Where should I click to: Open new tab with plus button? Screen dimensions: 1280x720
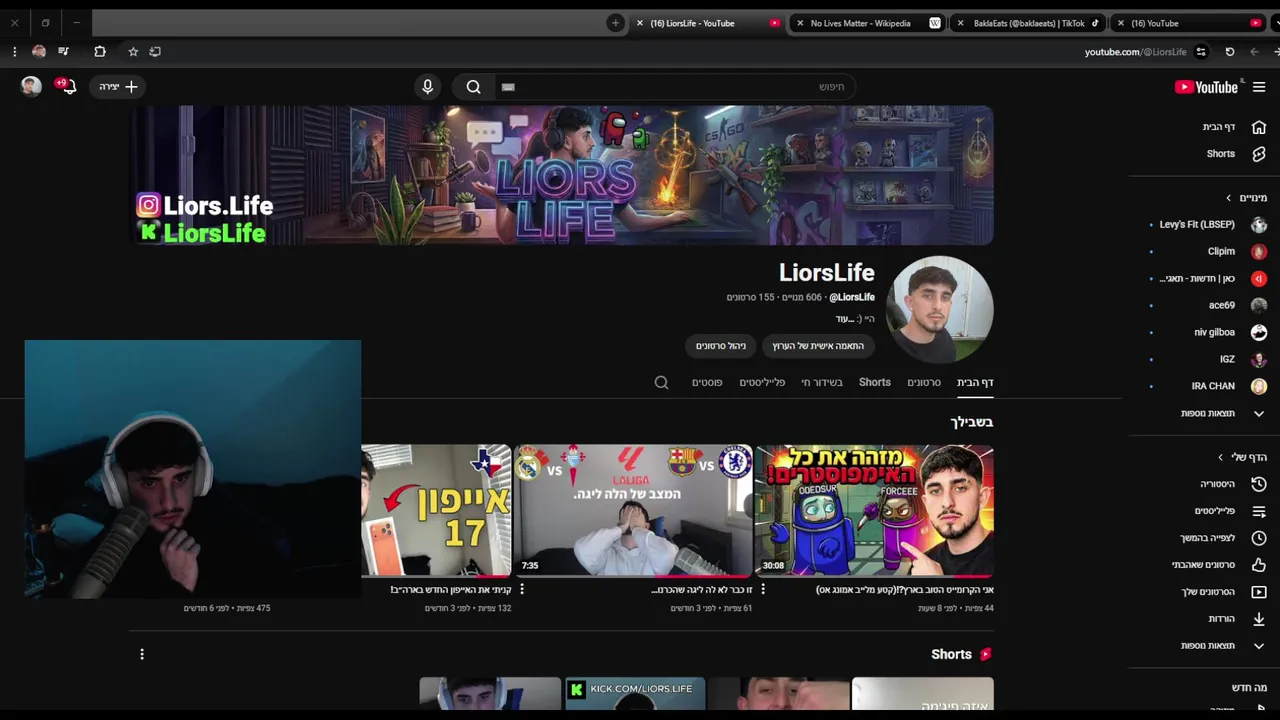point(615,23)
